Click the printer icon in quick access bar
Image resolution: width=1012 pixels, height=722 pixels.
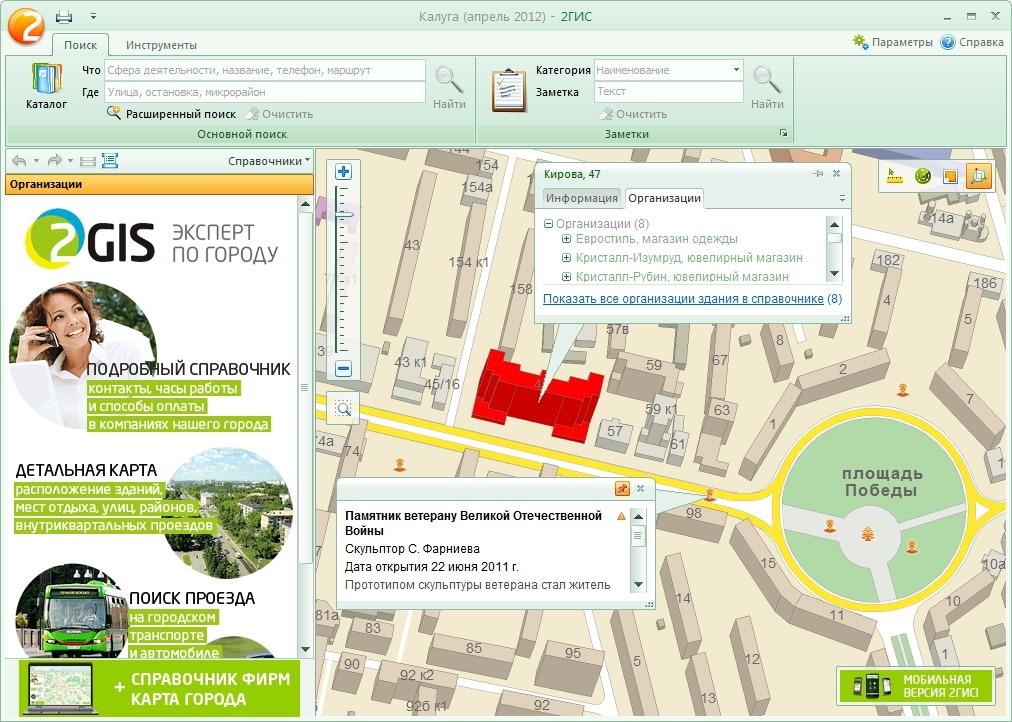coord(63,16)
